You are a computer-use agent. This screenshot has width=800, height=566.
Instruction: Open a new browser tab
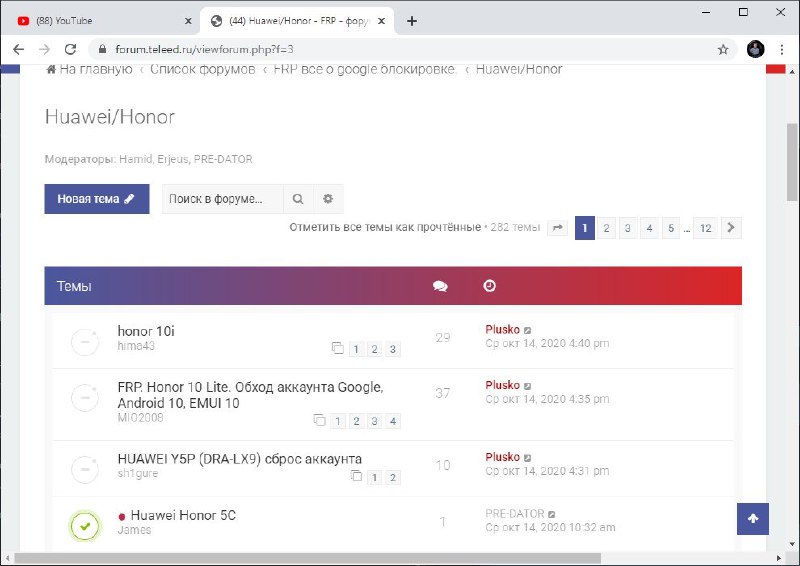pyautogui.click(x=412, y=21)
